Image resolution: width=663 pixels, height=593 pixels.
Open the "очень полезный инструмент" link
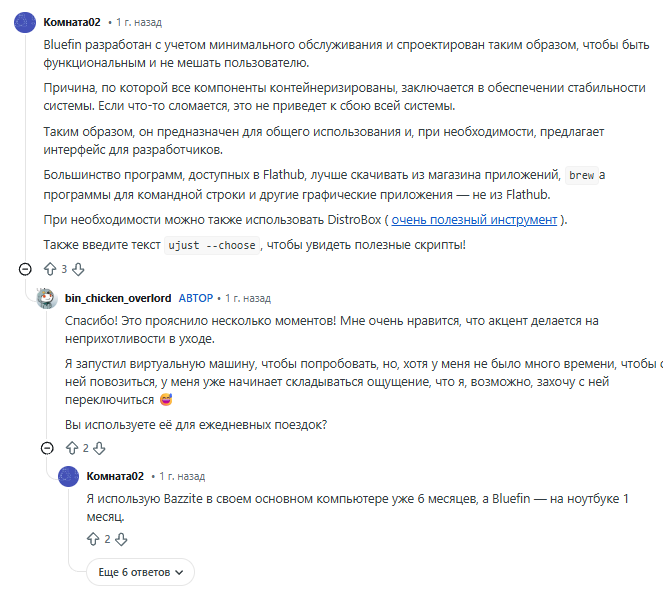[x=474, y=220]
